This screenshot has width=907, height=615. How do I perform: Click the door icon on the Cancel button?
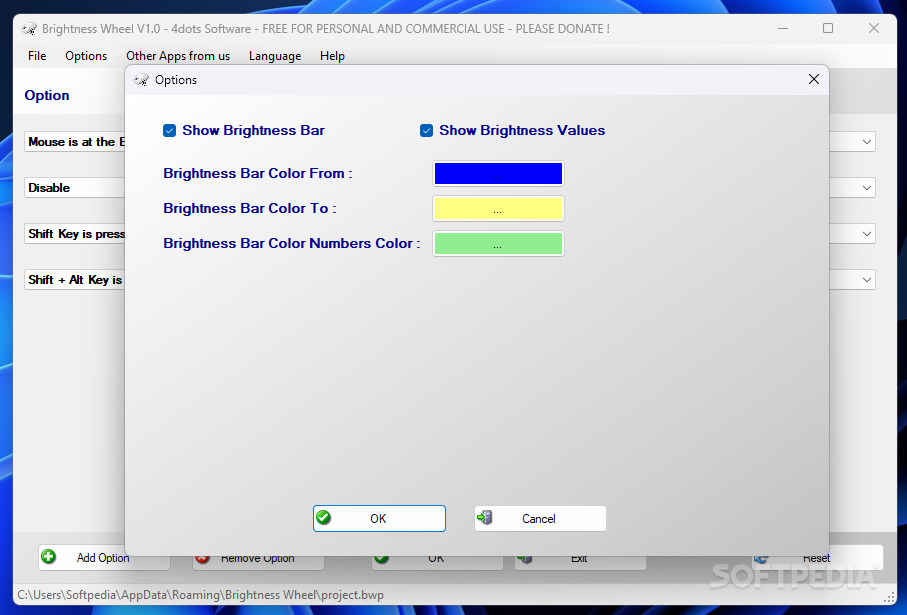tap(484, 517)
